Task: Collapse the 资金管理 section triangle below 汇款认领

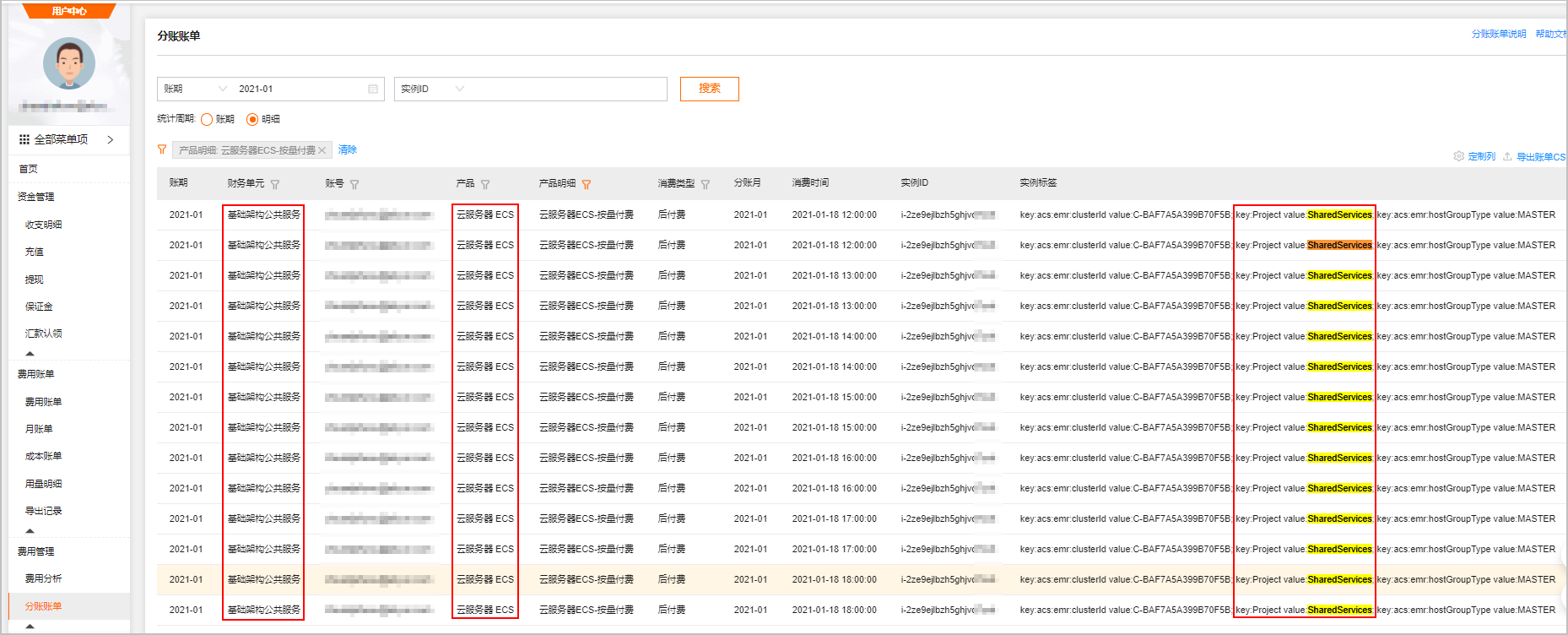Action: coord(30,354)
